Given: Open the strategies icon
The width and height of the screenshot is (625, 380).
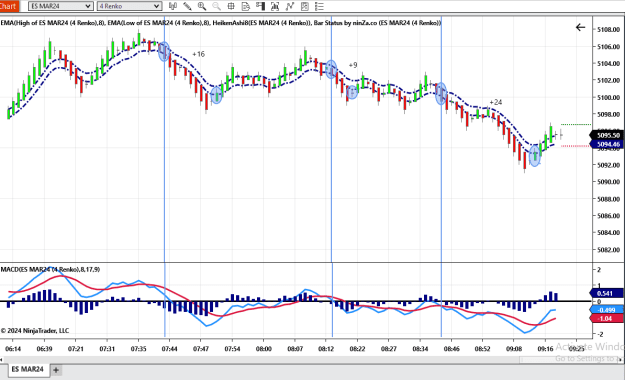Looking at the screenshot, I should coord(305,6).
